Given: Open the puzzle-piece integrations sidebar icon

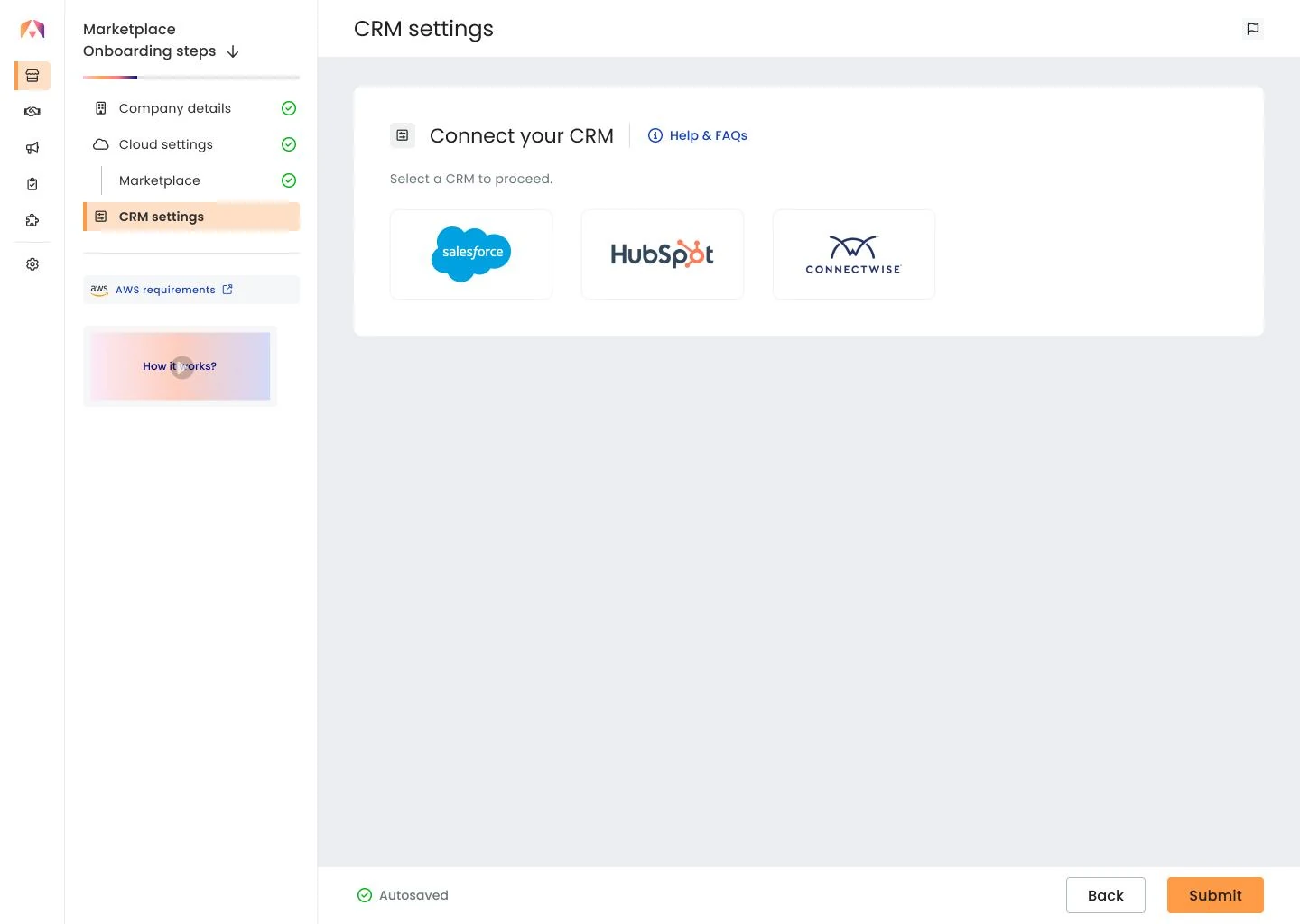Looking at the screenshot, I should point(32,220).
